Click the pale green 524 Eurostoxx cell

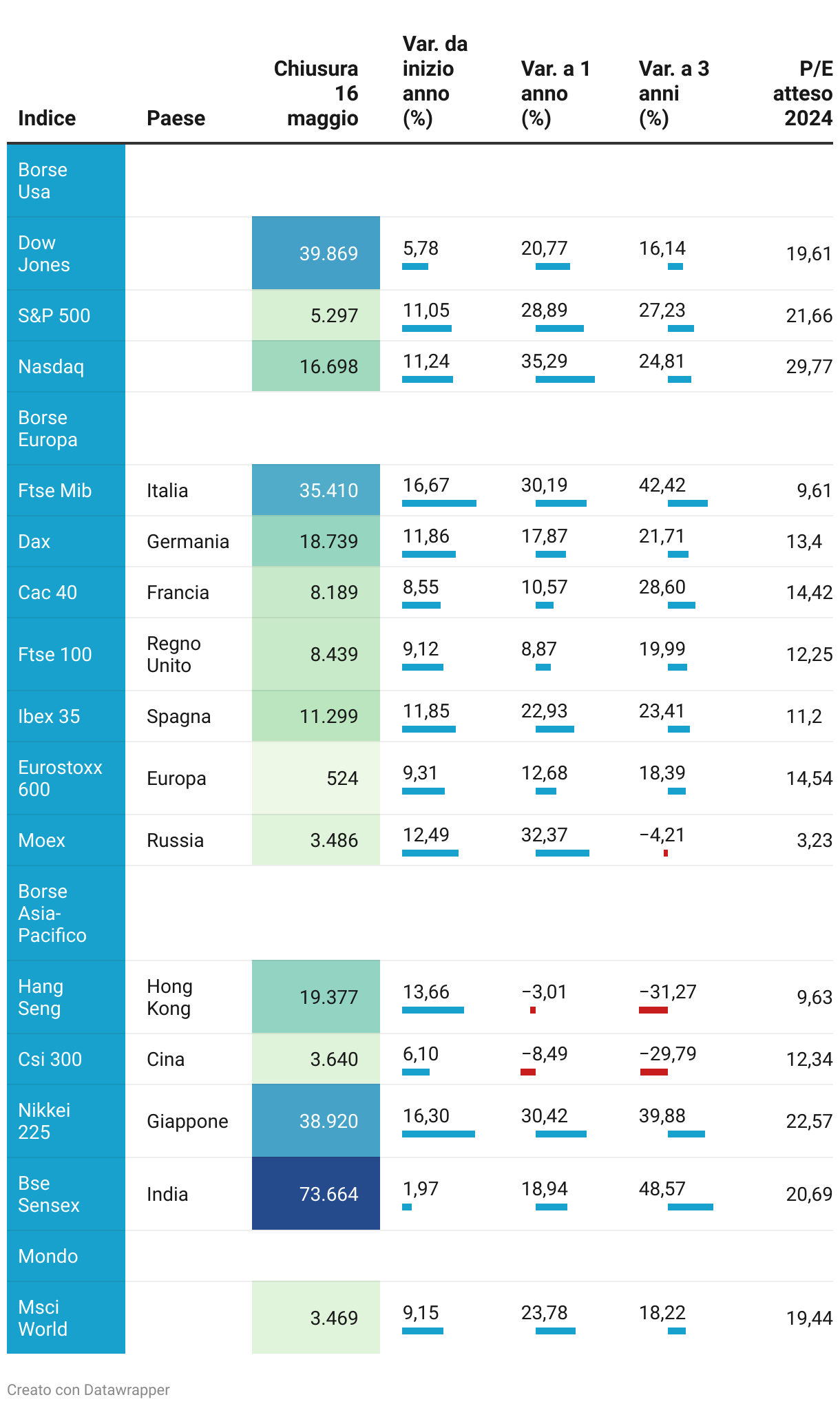pos(316,778)
